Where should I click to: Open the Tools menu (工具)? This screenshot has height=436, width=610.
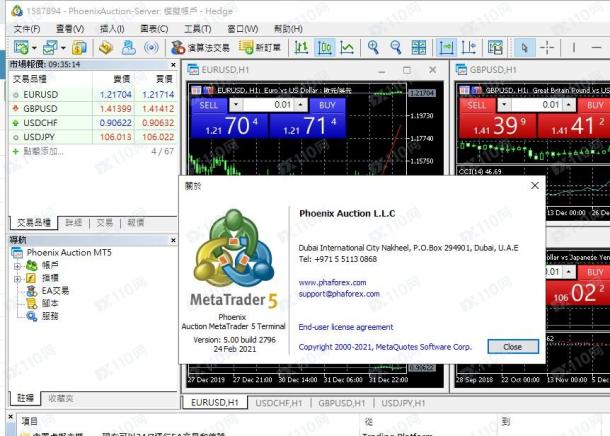[197, 29]
